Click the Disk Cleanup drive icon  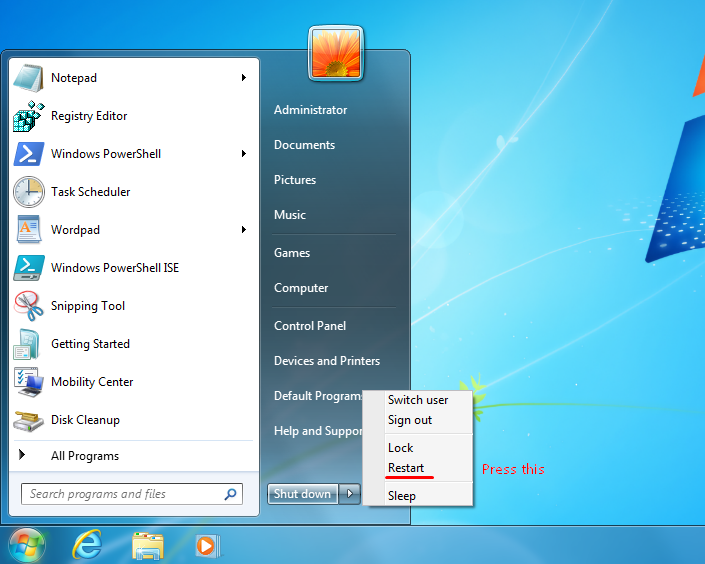(28, 420)
